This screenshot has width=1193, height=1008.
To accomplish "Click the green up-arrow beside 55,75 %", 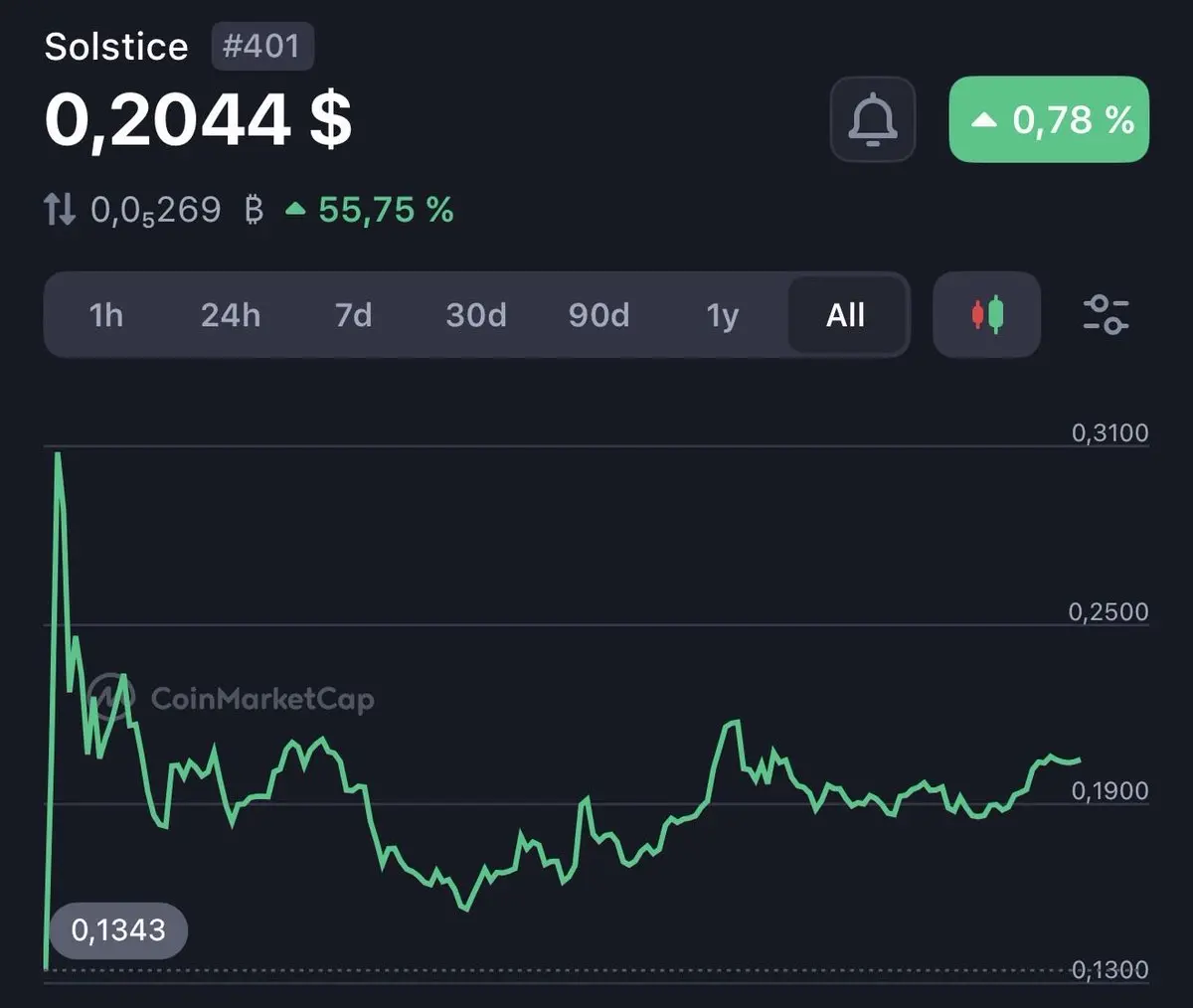I will (295, 210).
